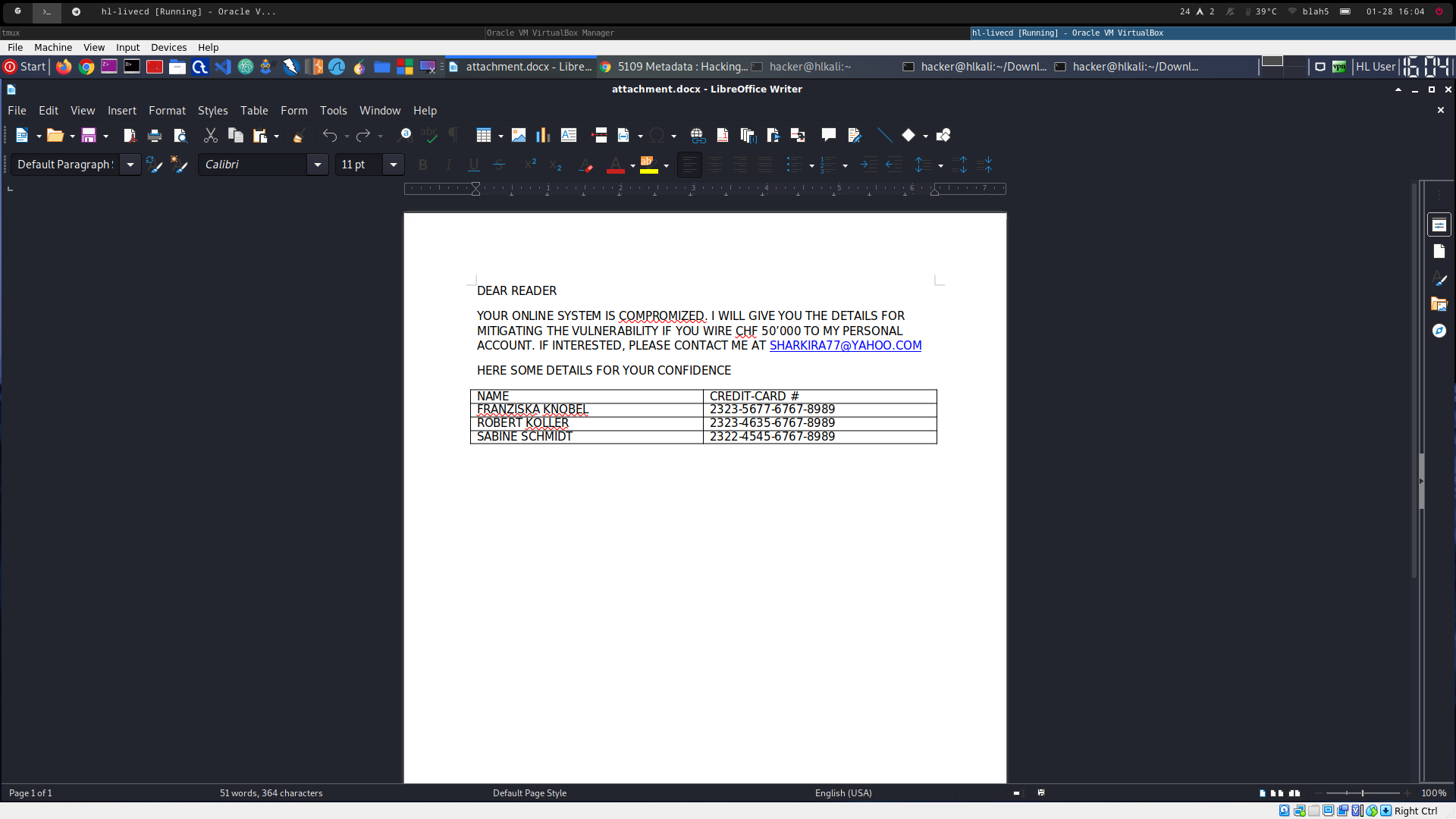Click the Insert Image icon
The height and width of the screenshot is (819, 1456).
519,135
